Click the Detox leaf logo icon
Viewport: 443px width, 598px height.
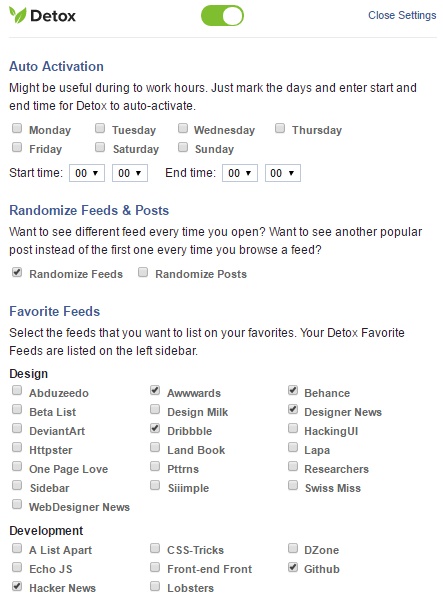coord(18,15)
